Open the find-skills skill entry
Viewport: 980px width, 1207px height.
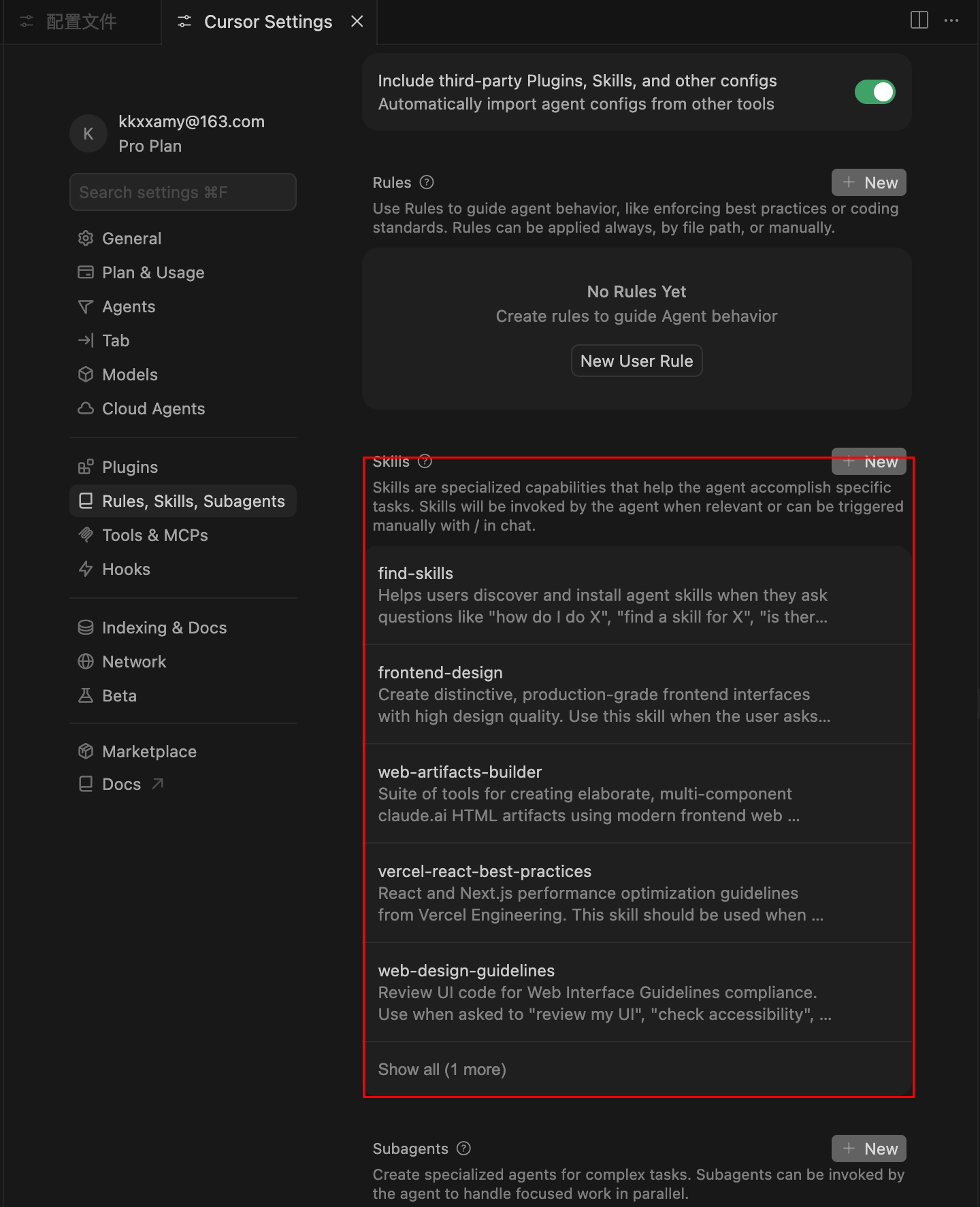637,595
